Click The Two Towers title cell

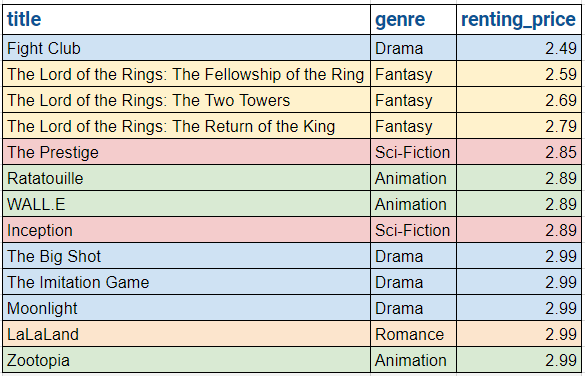pos(187,100)
